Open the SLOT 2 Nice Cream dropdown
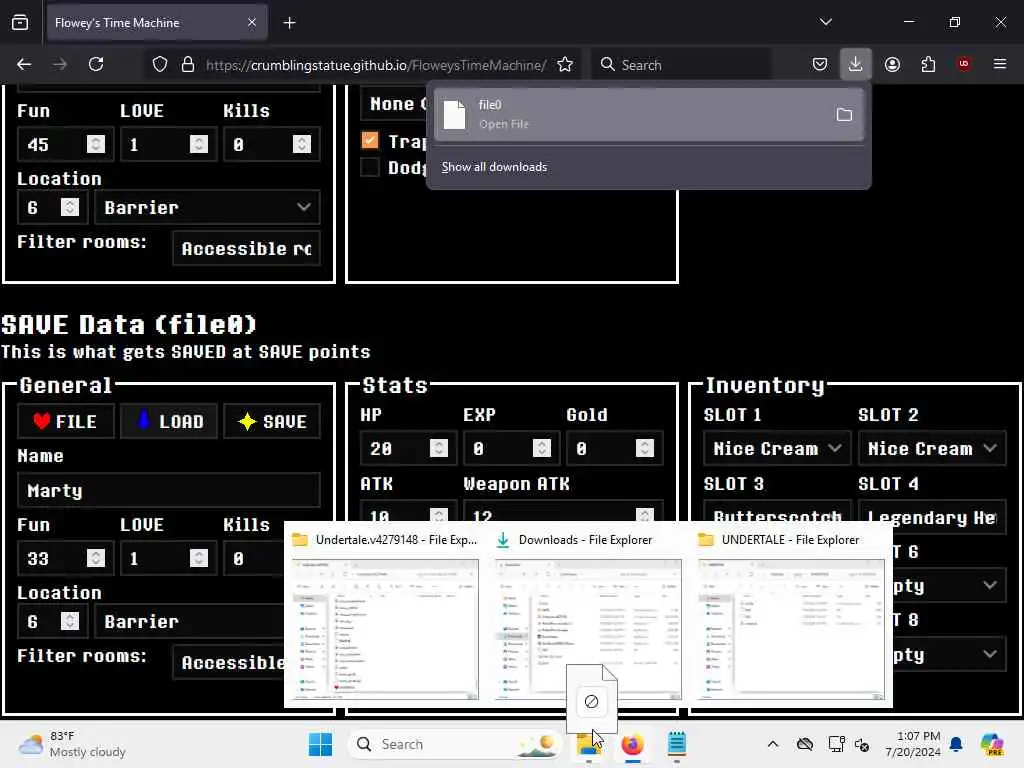The height and width of the screenshot is (768, 1024). point(932,448)
